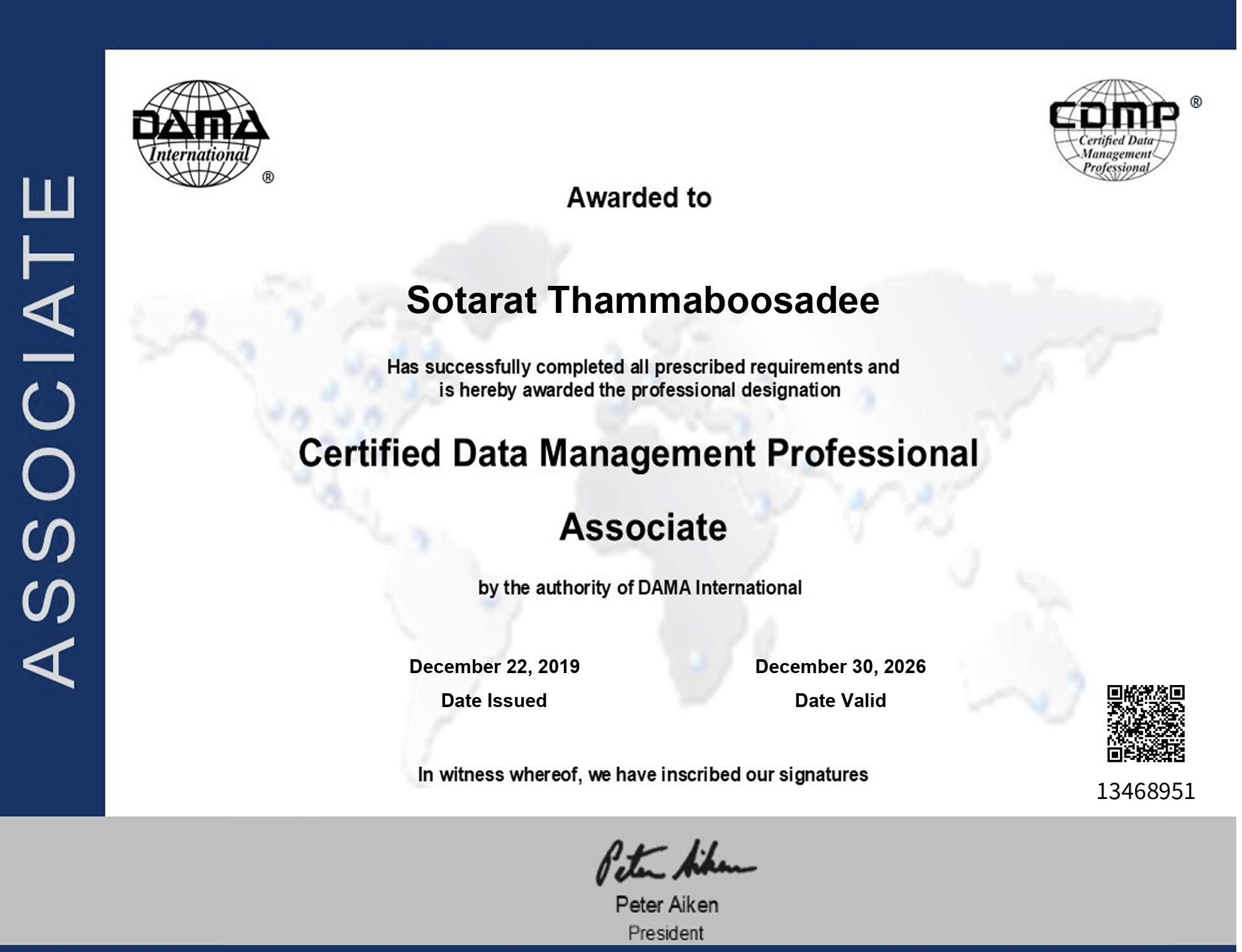The width and height of the screenshot is (1242, 952).
Task: Click 'by the authority of DAMA International'
Action: coord(640,588)
